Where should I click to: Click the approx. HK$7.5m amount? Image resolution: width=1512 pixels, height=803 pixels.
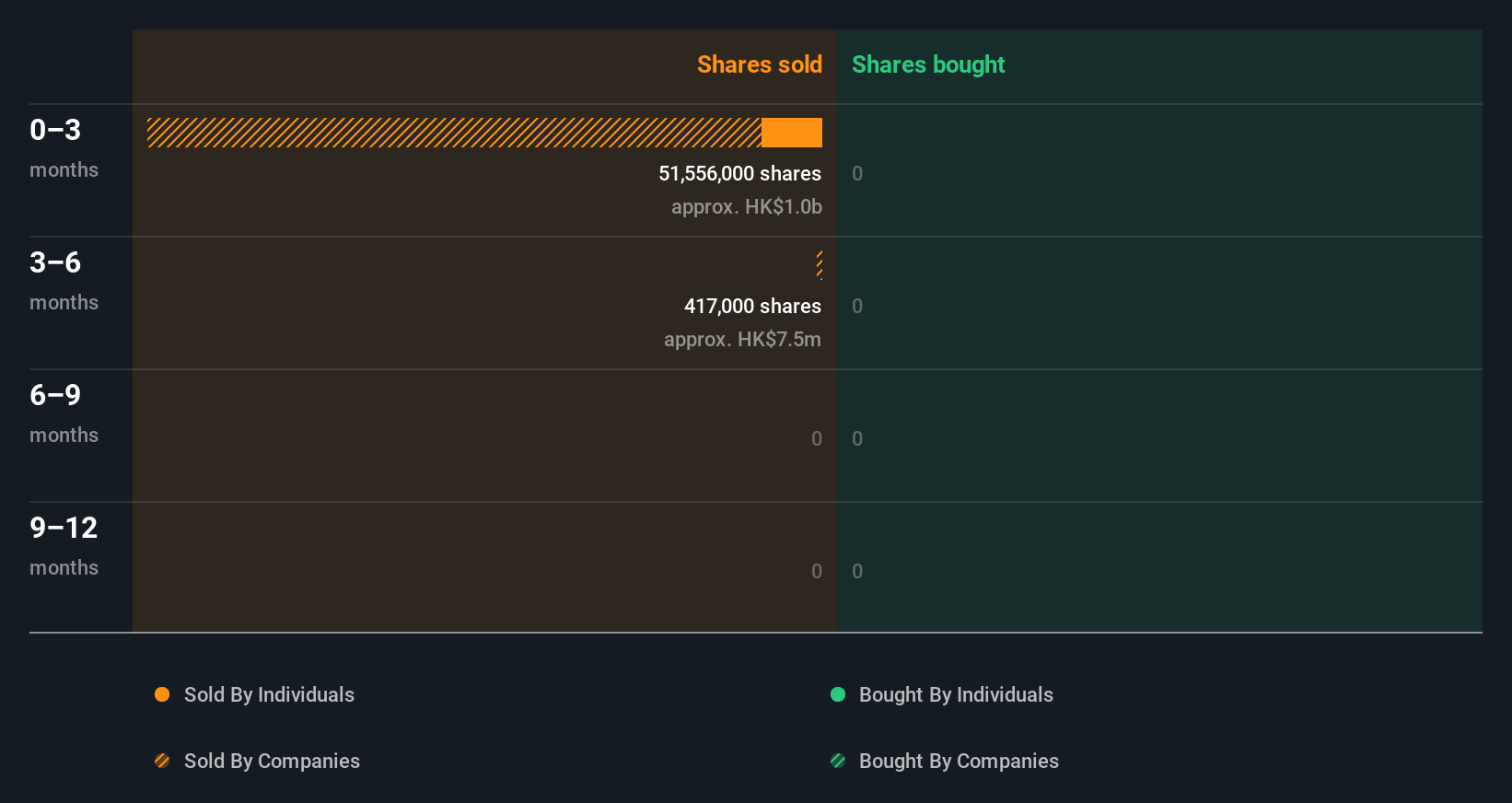[x=742, y=340]
